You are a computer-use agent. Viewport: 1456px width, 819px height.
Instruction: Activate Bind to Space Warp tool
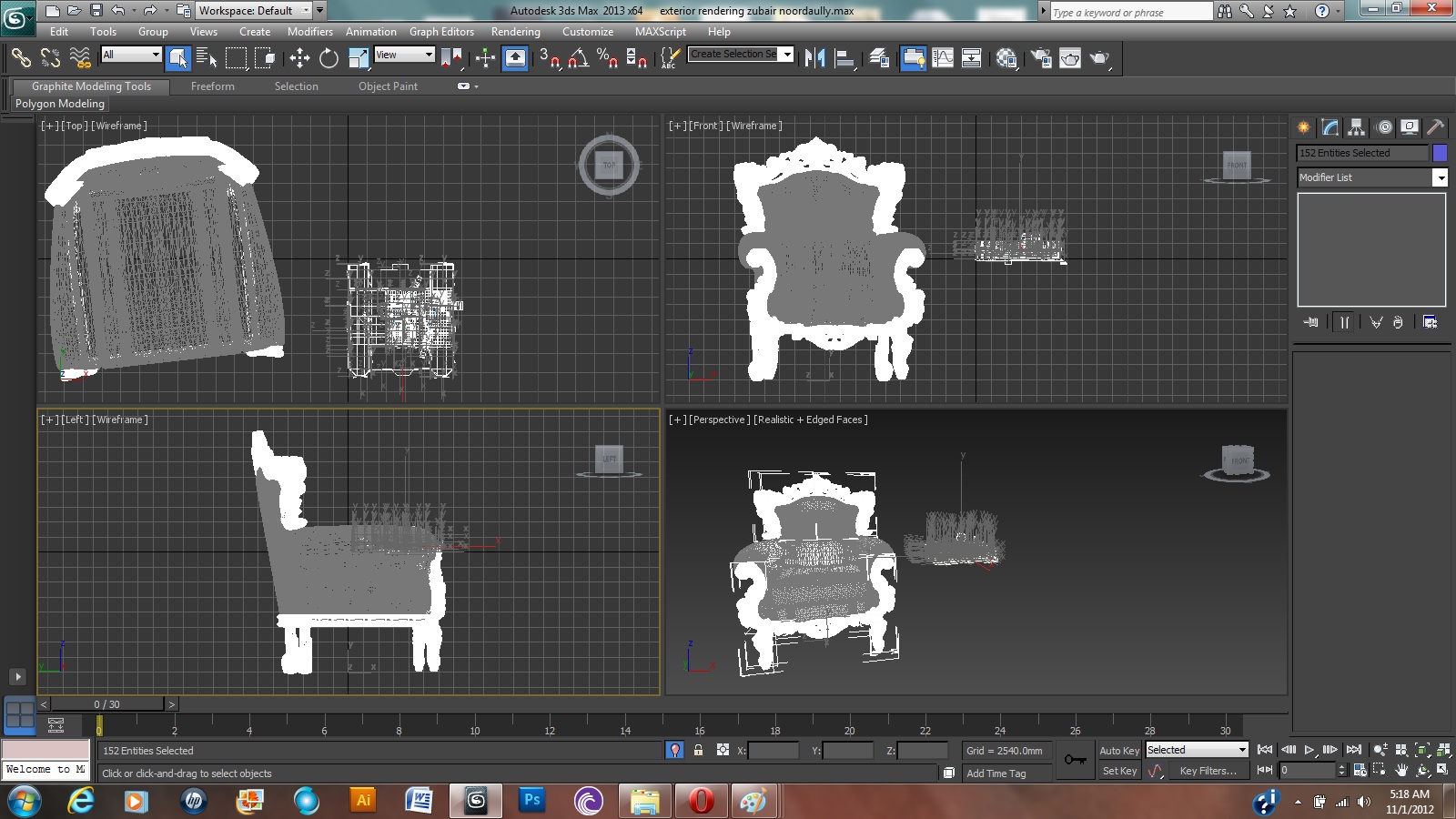pos(80,58)
